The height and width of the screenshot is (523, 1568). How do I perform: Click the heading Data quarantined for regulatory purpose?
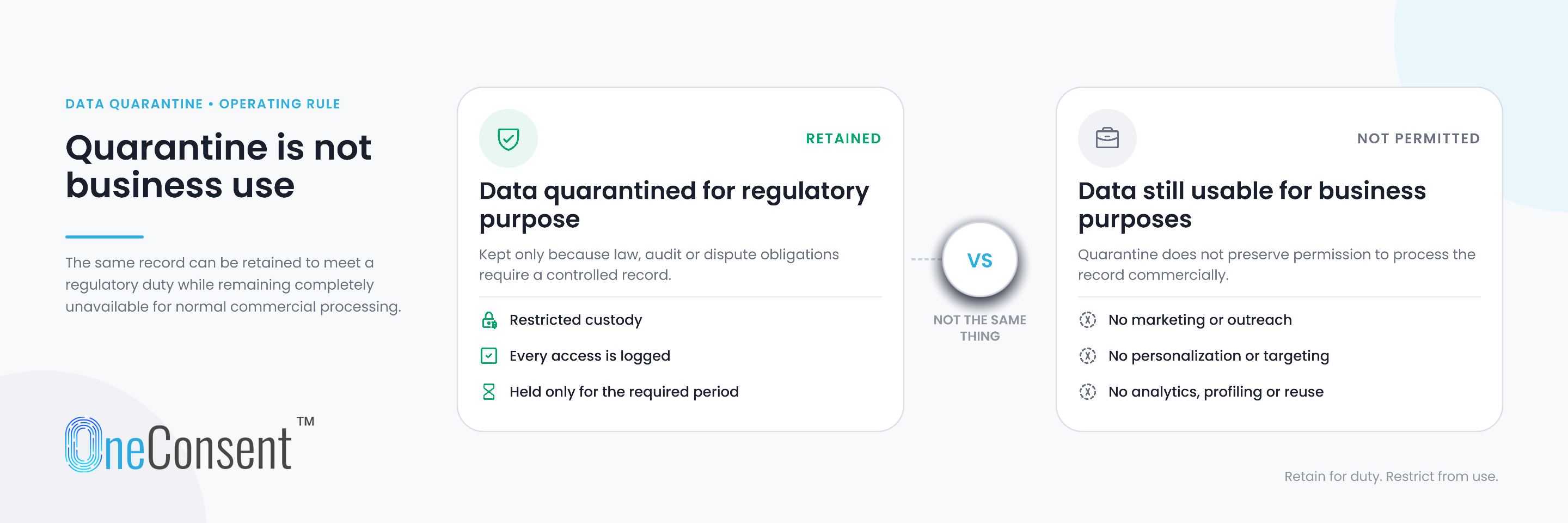point(674,205)
